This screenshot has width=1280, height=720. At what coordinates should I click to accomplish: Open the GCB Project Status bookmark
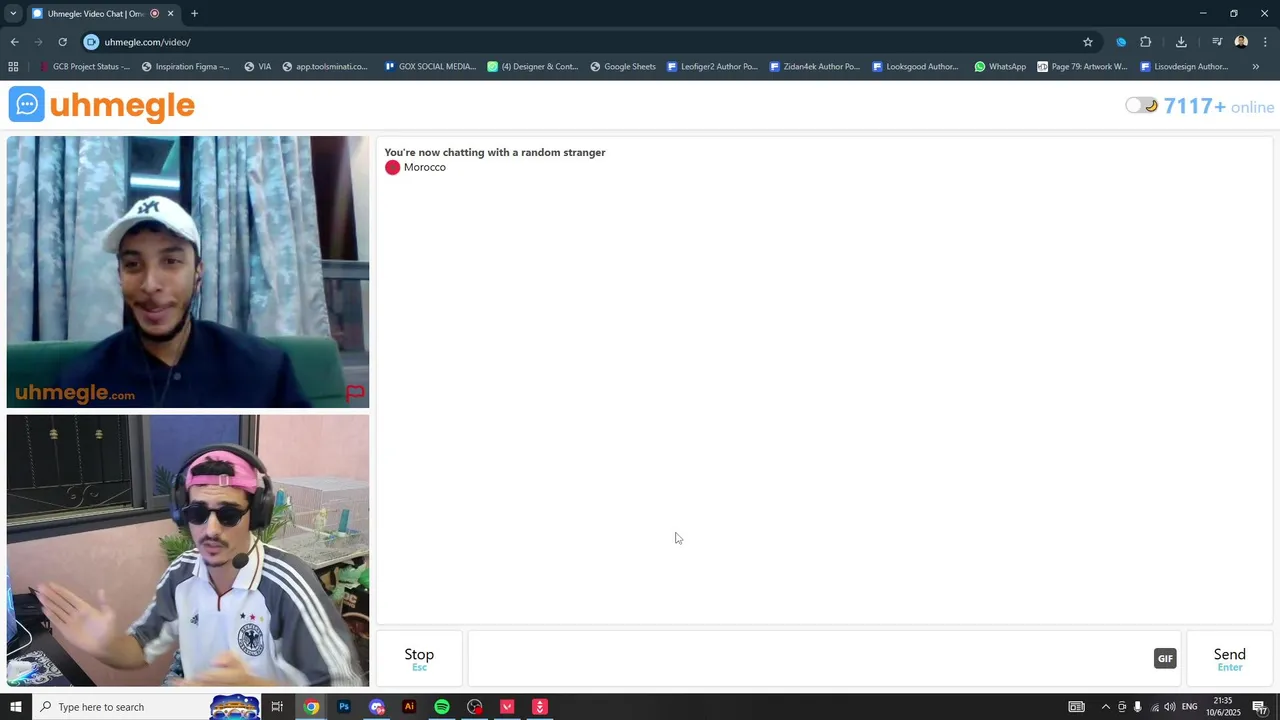pyautogui.click(x=84, y=67)
